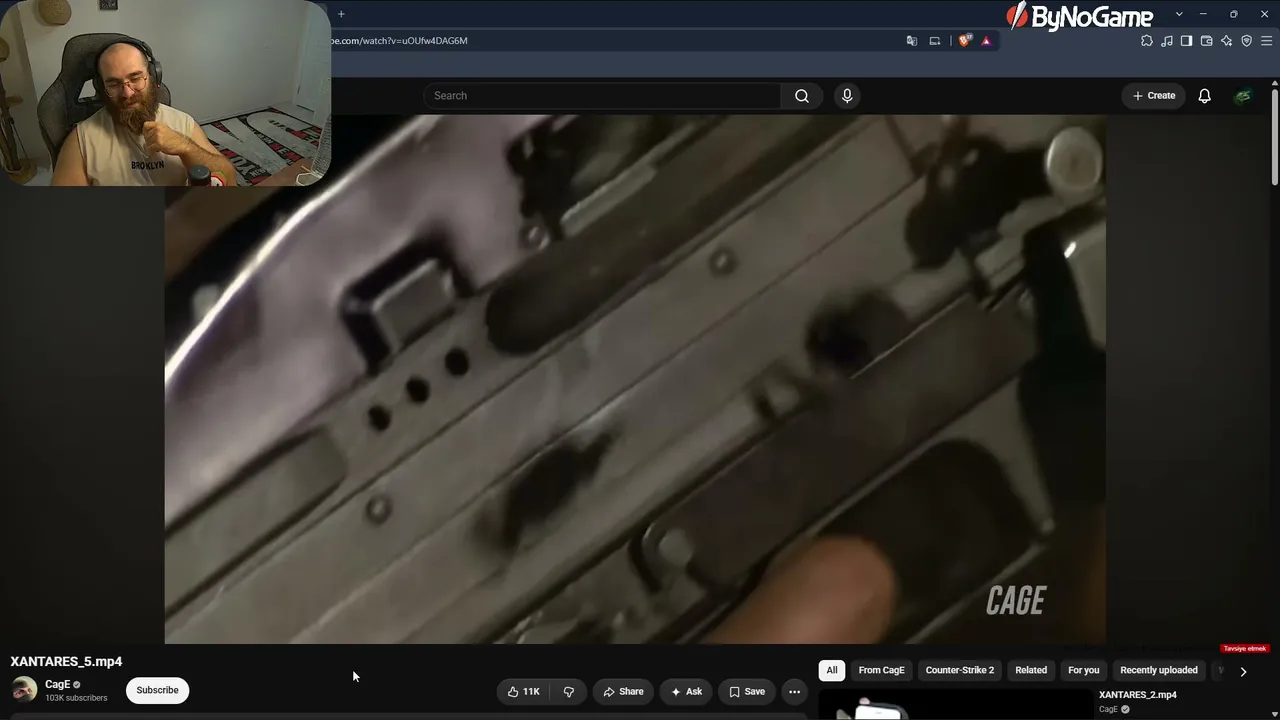Image resolution: width=1280 pixels, height=720 pixels.
Task: Open the notifications bell
Action: (x=1205, y=96)
